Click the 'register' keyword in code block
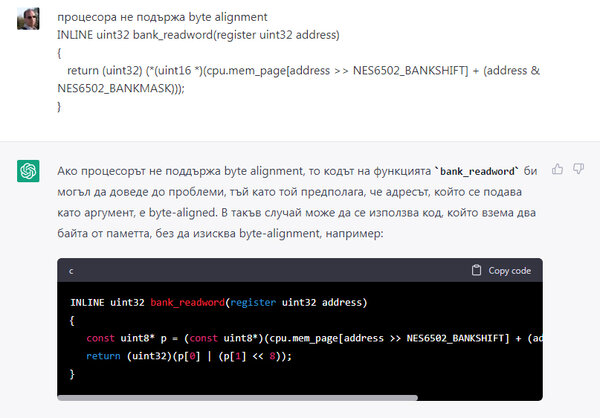 [x=253, y=302]
